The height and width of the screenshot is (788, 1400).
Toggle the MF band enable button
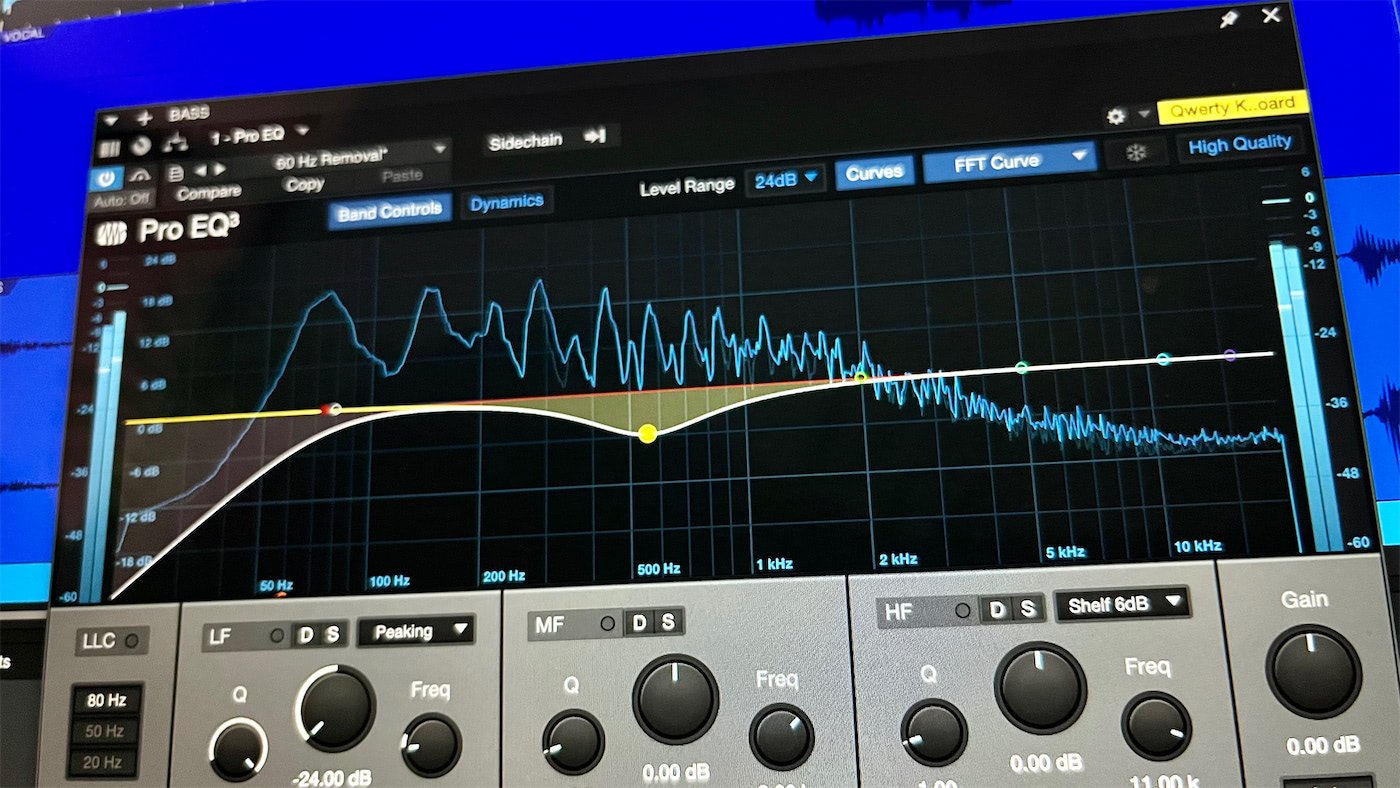point(607,623)
